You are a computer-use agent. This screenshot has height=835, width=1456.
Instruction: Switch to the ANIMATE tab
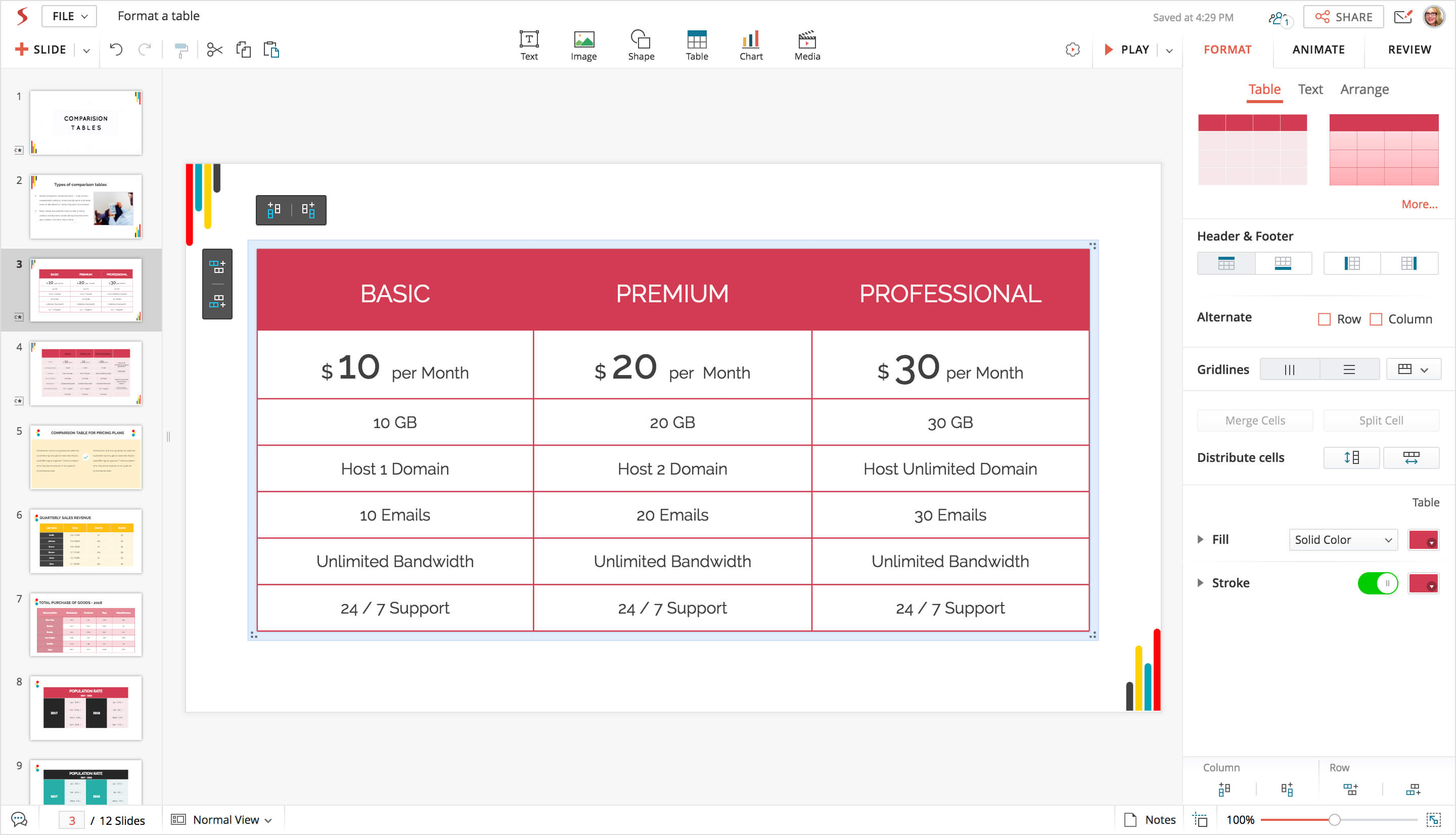(1318, 50)
